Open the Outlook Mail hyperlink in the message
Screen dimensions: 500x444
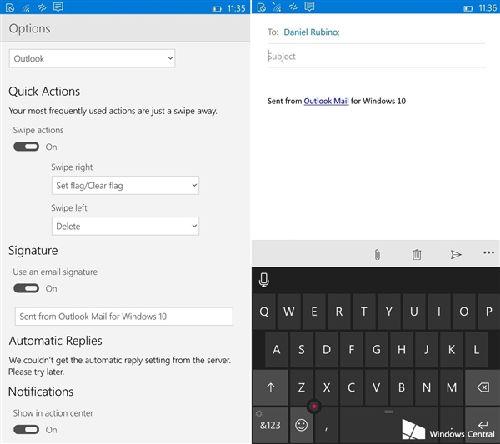pos(326,101)
